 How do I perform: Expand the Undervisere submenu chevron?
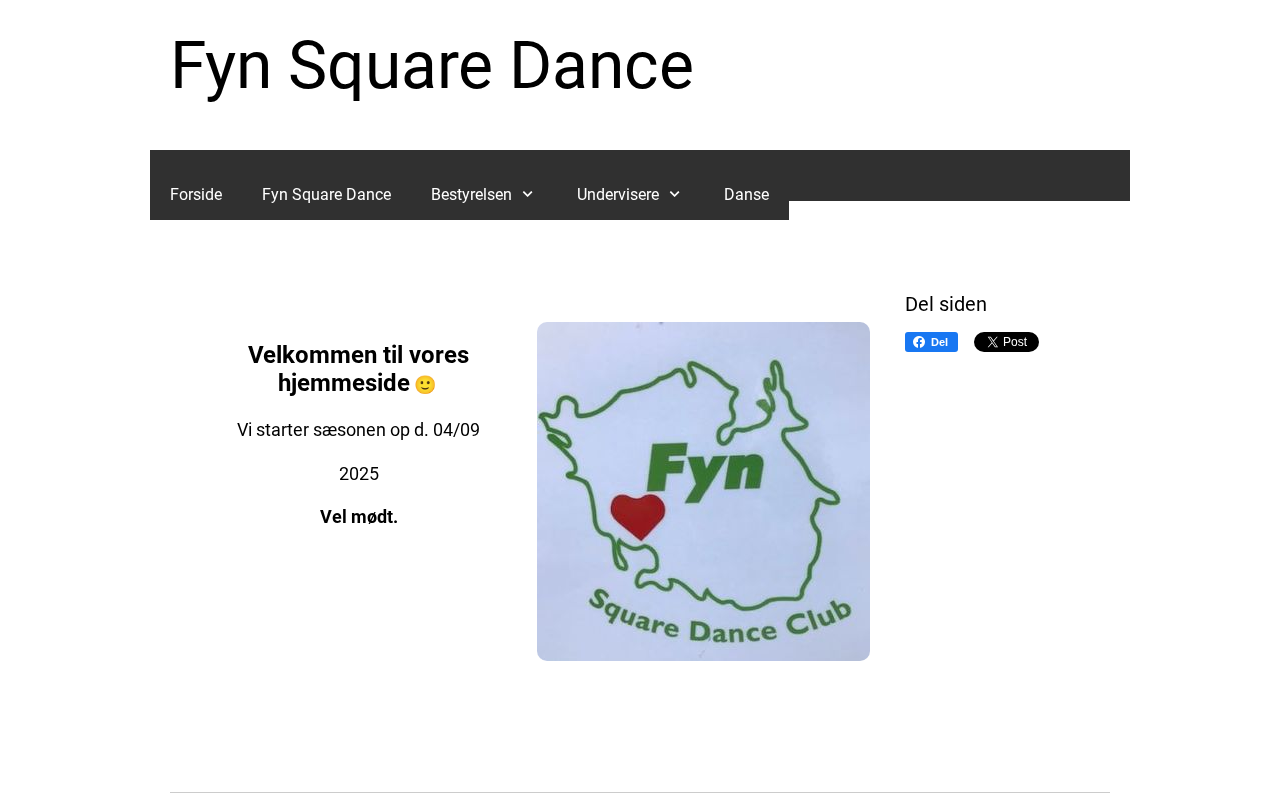tap(674, 194)
